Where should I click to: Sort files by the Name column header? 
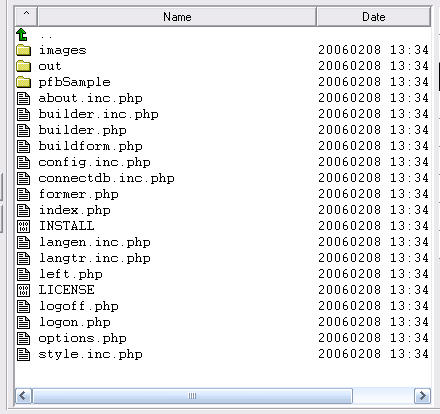click(x=177, y=17)
